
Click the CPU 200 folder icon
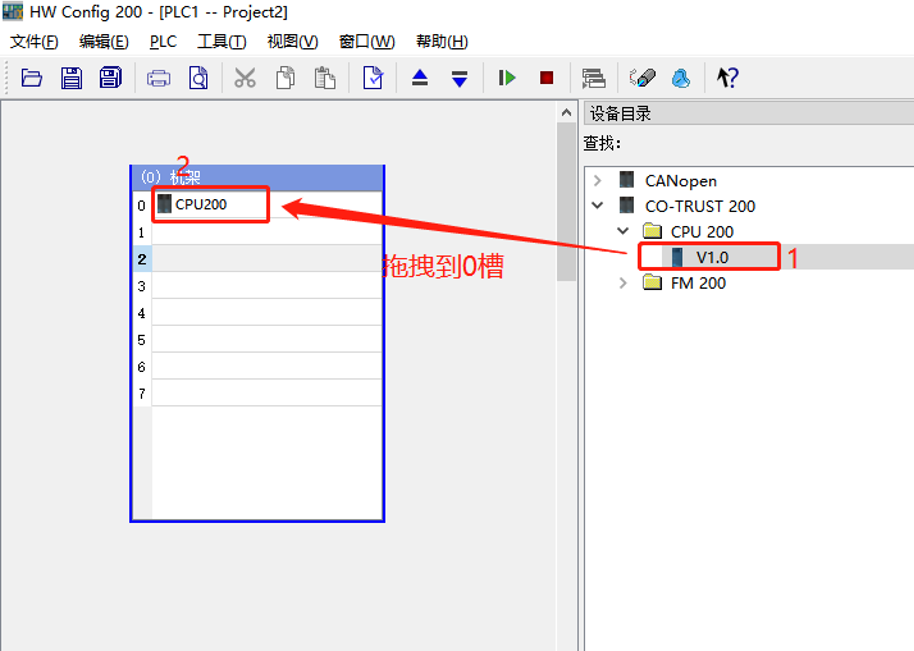tap(652, 231)
